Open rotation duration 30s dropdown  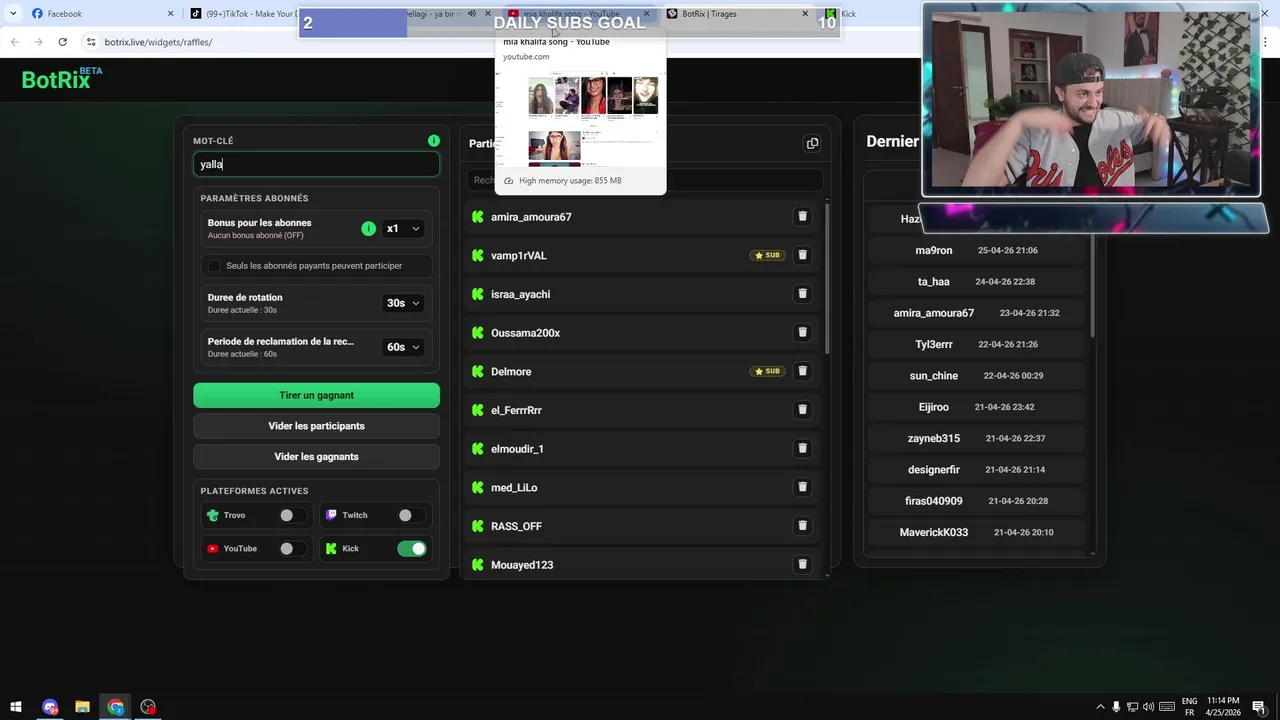pyautogui.click(x=403, y=303)
